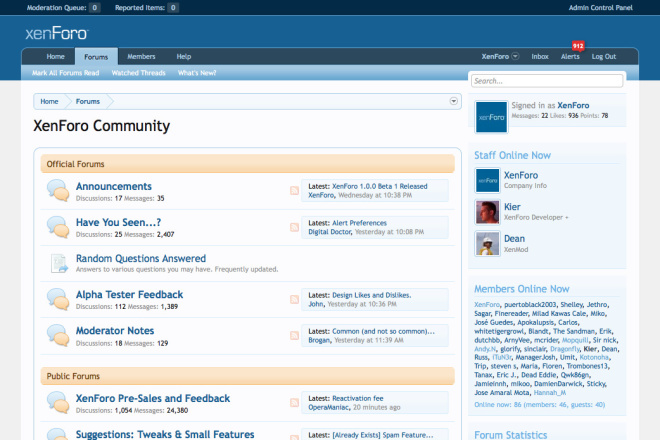Open the Inbox menu item

pyautogui.click(x=540, y=56)
